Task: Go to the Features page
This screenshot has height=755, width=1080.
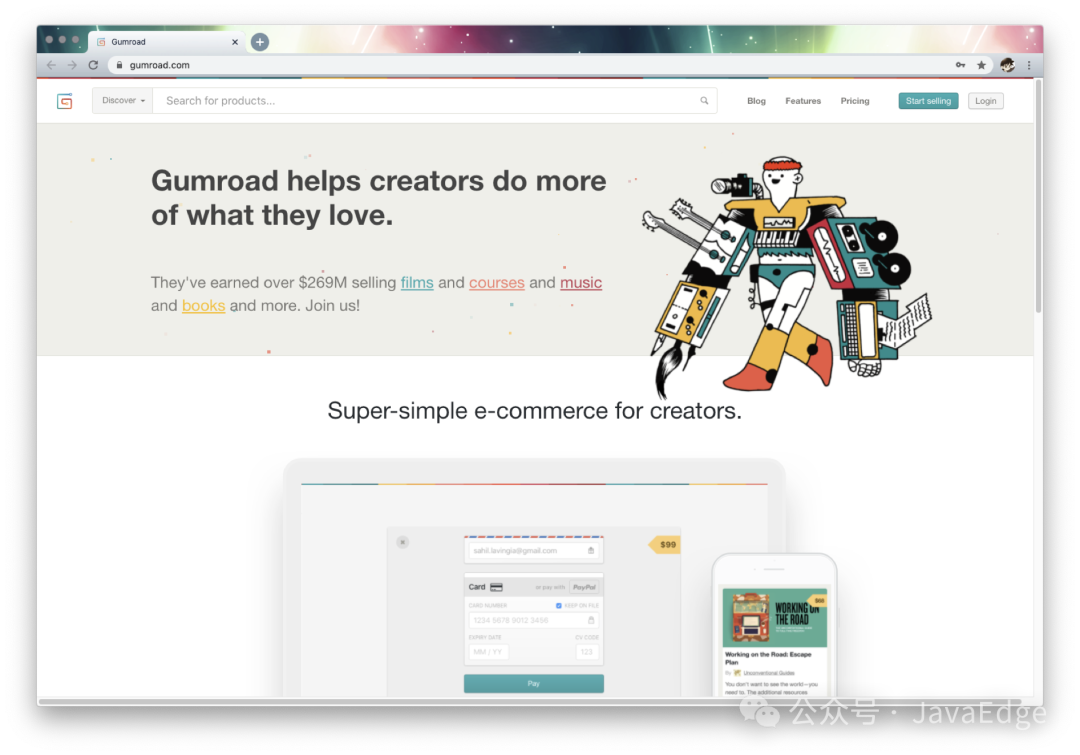Action: (x=803, y=101)
